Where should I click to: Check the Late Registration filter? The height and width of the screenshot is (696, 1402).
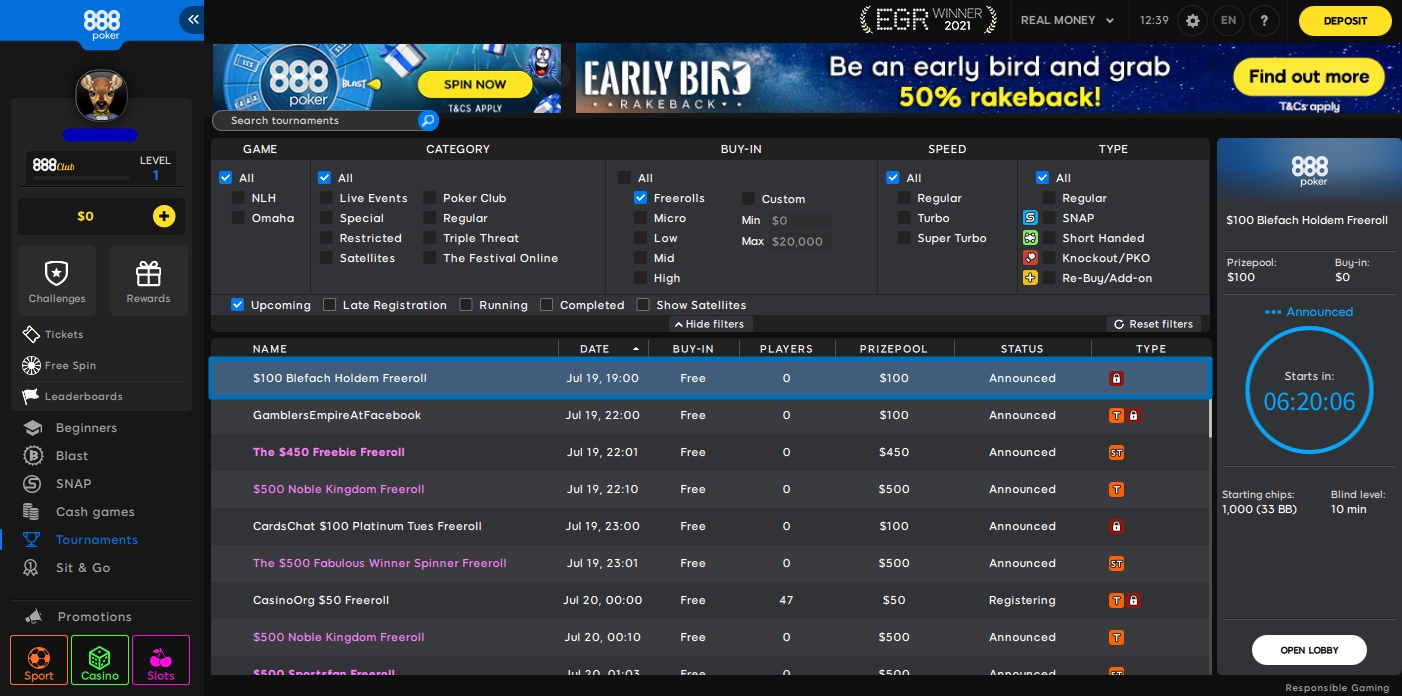329,305
